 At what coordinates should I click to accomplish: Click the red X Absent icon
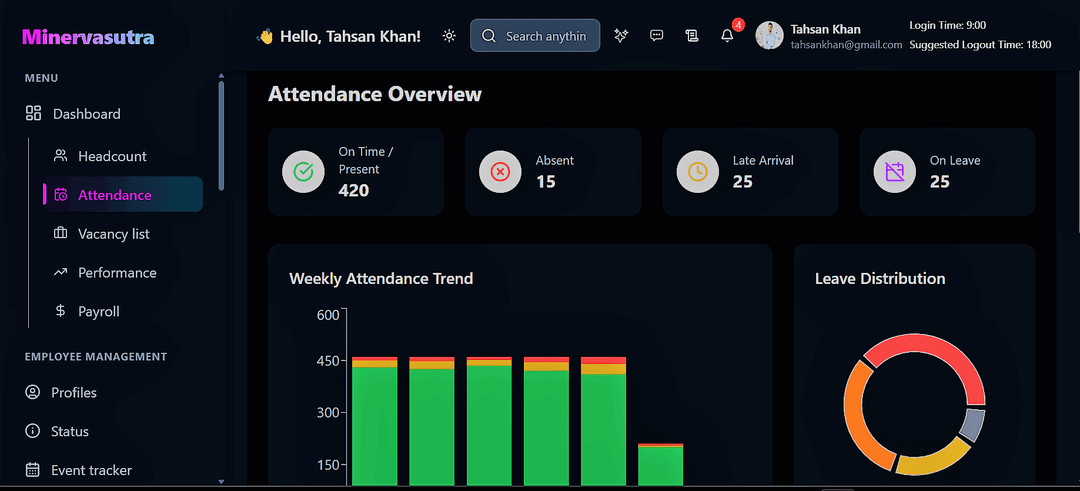[x=500, y=171]
